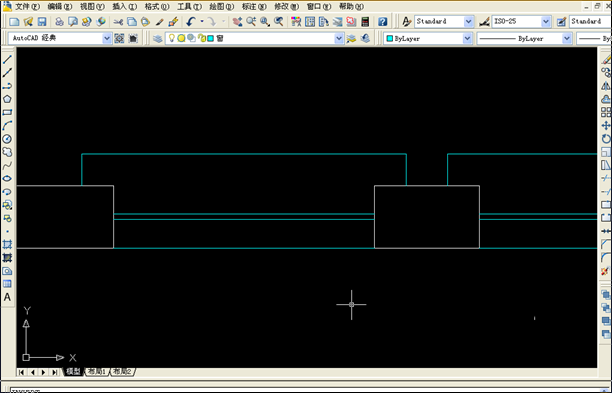Image resolution: width=612 pixels, height=393 pixels.
Task: Click the 模型 model tab
Action: [73, 372]
